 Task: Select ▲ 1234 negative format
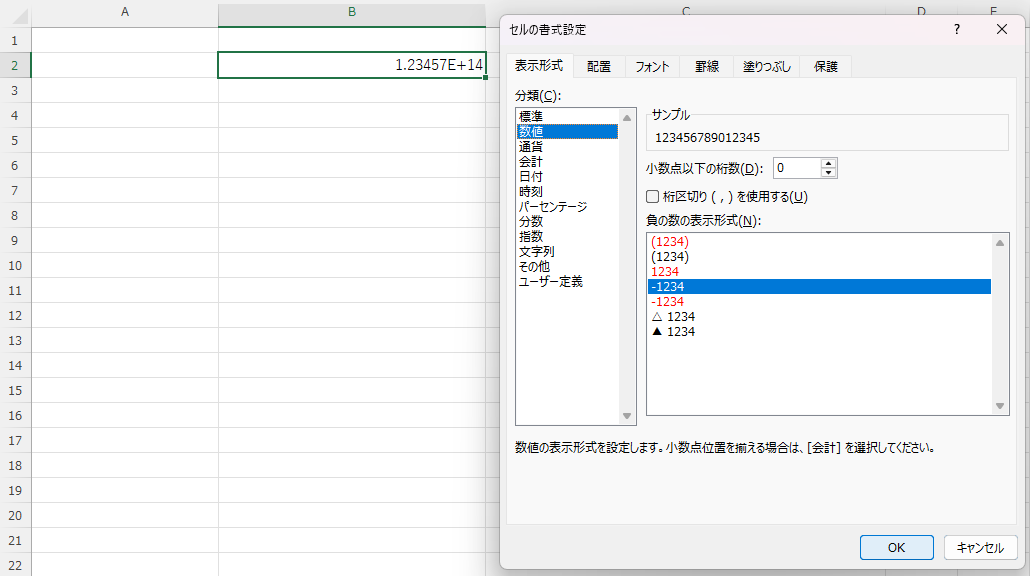tap(819, 332)
